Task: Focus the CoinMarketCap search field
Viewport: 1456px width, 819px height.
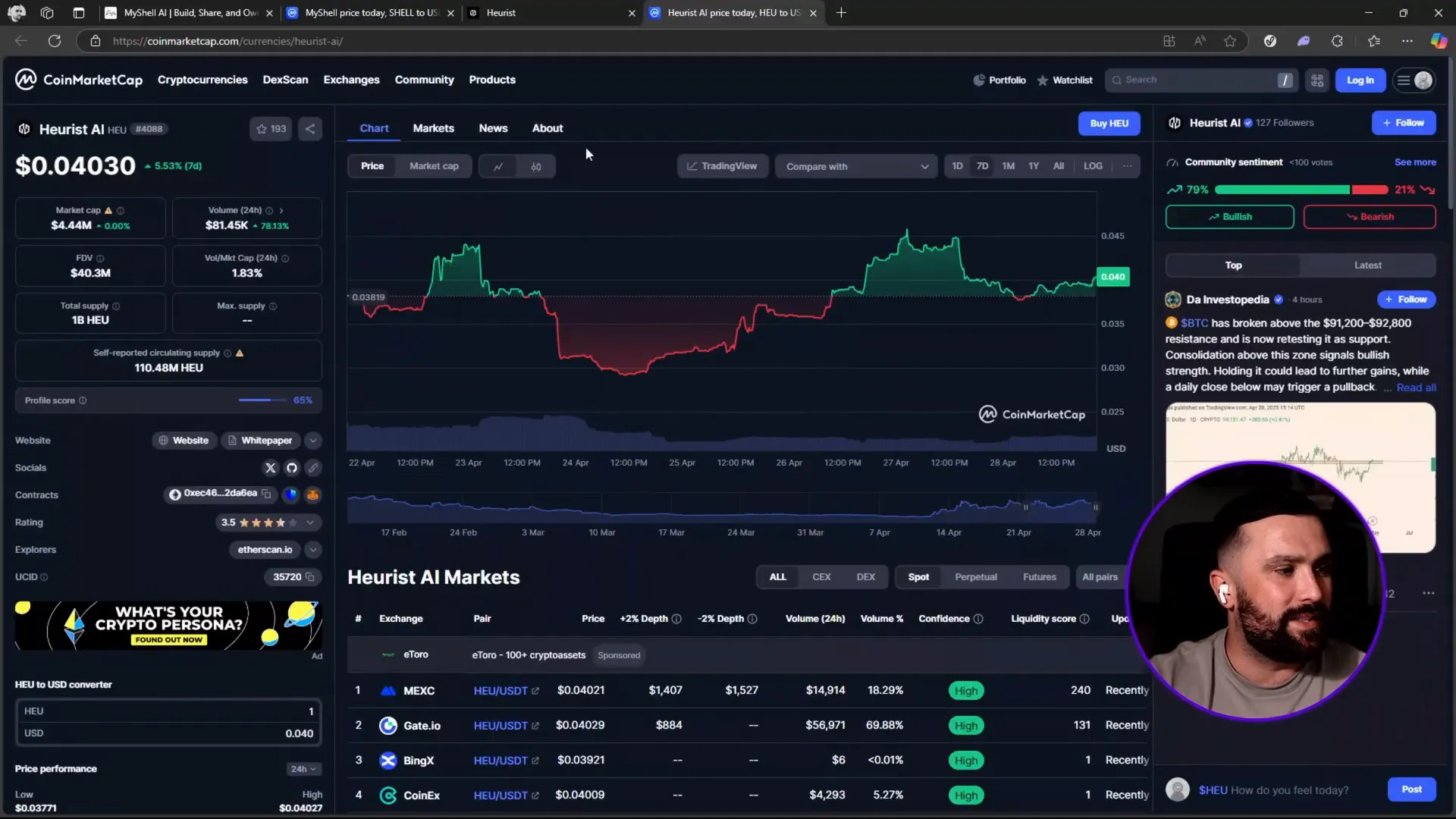Action: point(1201,80)
